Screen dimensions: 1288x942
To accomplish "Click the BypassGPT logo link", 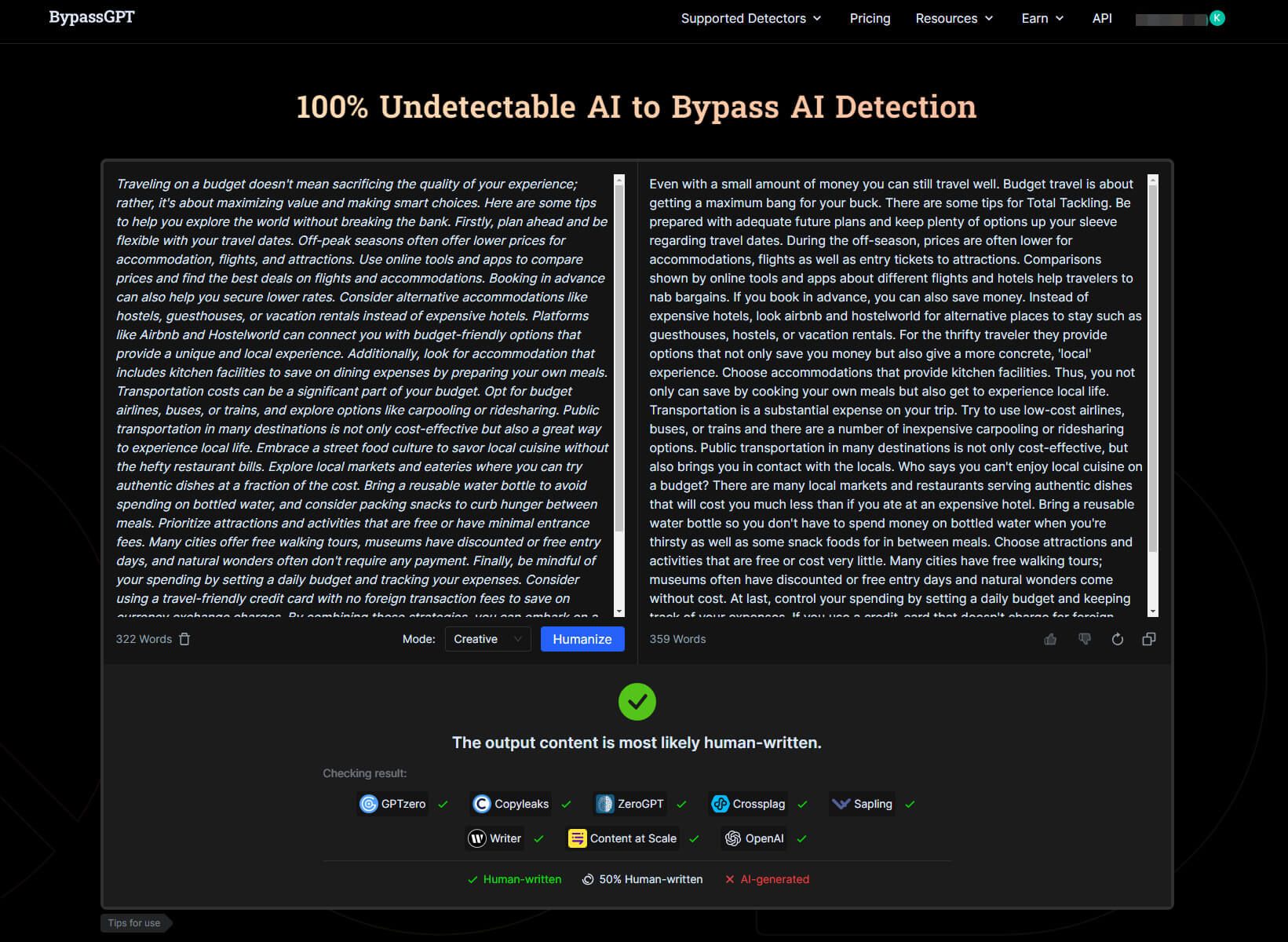I will [92, 17].
